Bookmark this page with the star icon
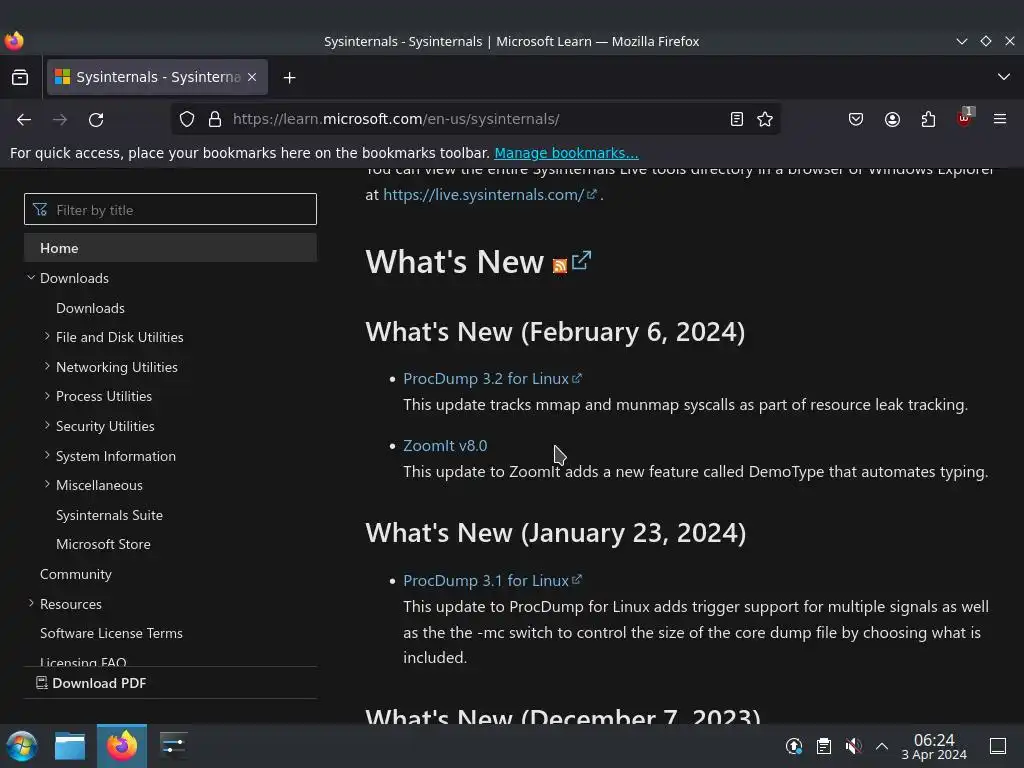Viewport: 1024px width, 768px height. [x=765, y=120]
